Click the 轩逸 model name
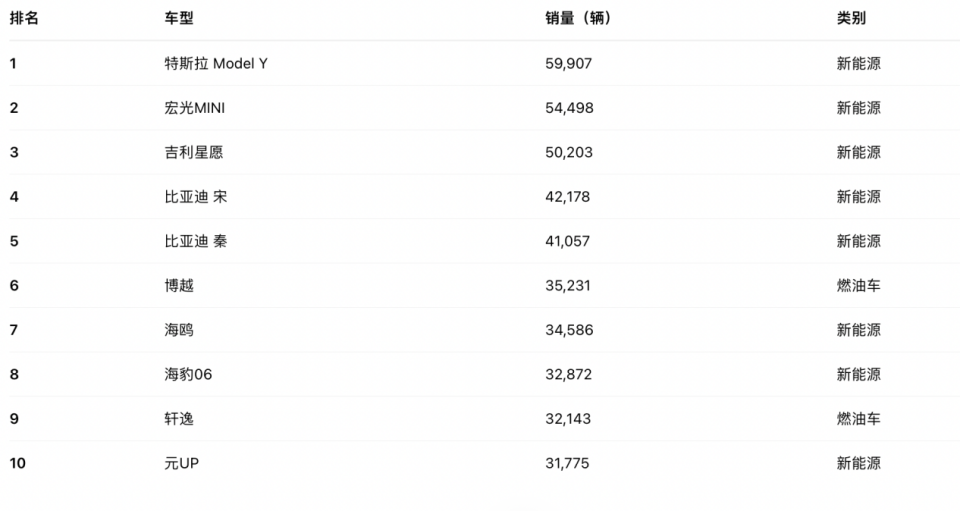The height and width of the screenshot is (511, 960). tap(179, 419)
